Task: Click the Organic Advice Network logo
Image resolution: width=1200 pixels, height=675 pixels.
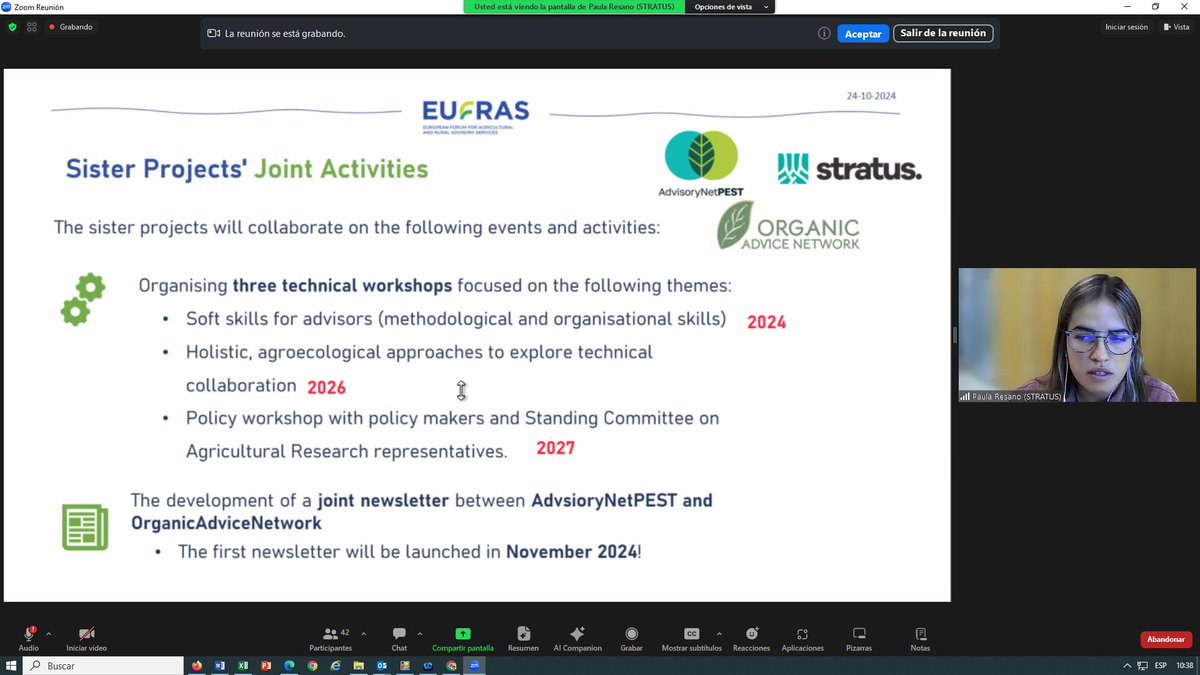Action: (x=788, y=226)
